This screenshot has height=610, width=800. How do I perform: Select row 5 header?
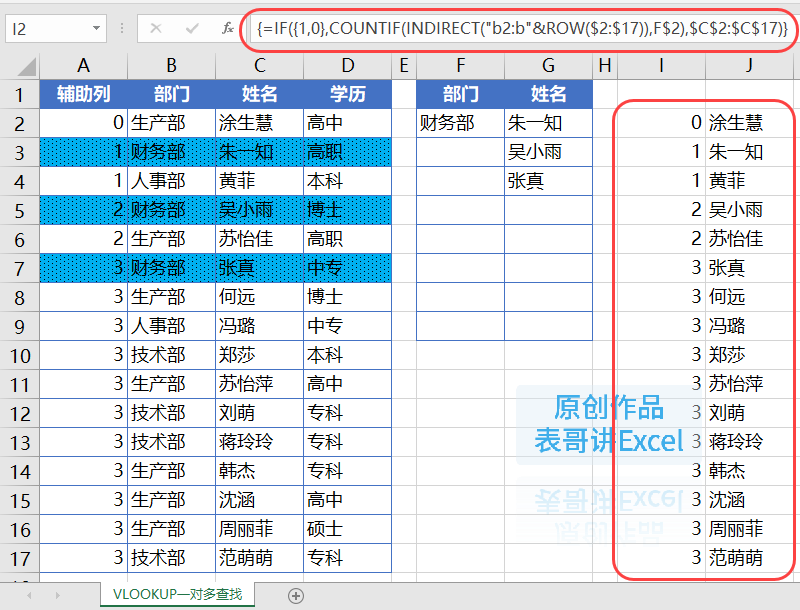[19, 210]
